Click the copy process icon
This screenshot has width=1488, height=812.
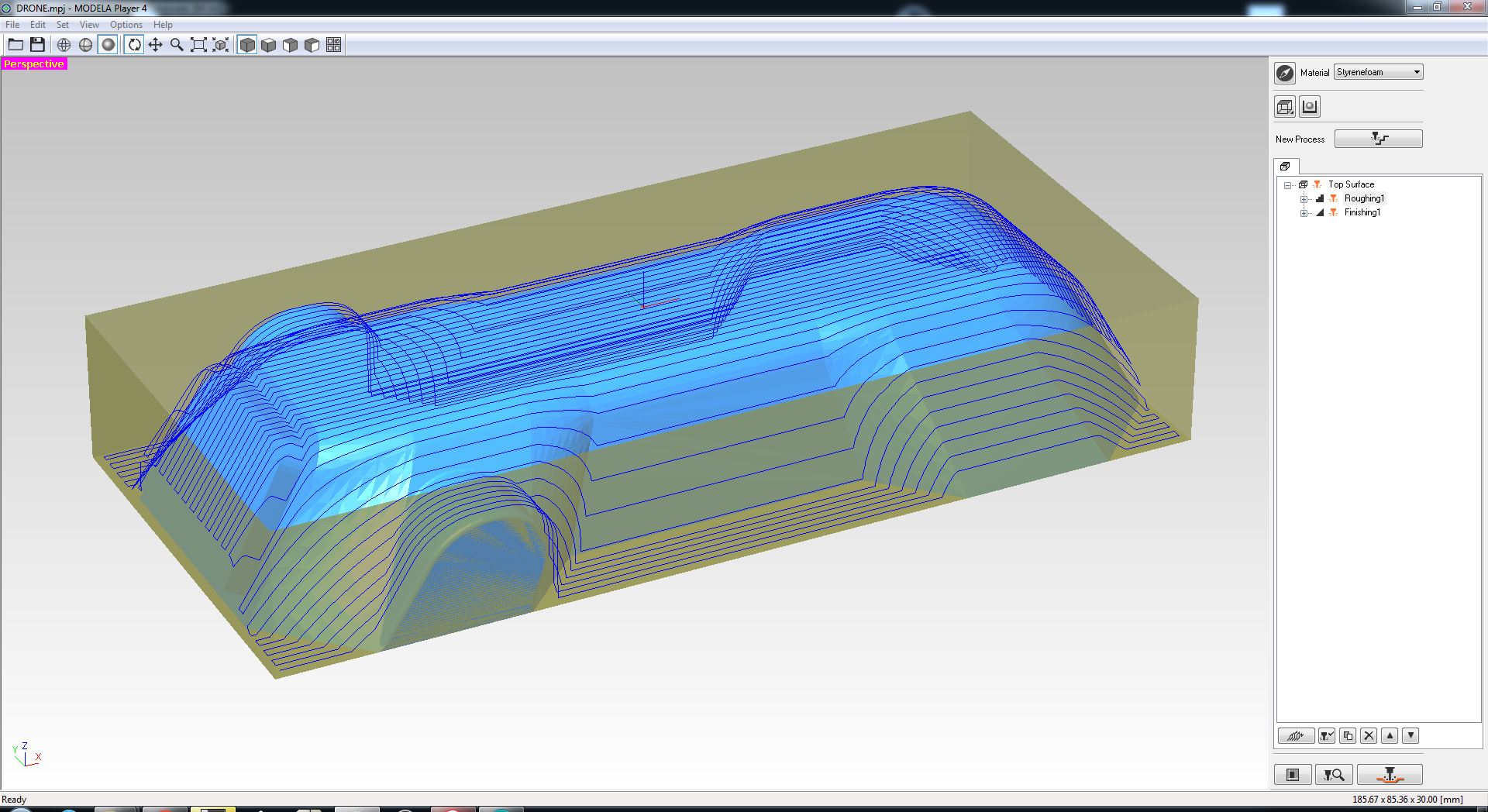(1348, 736)
